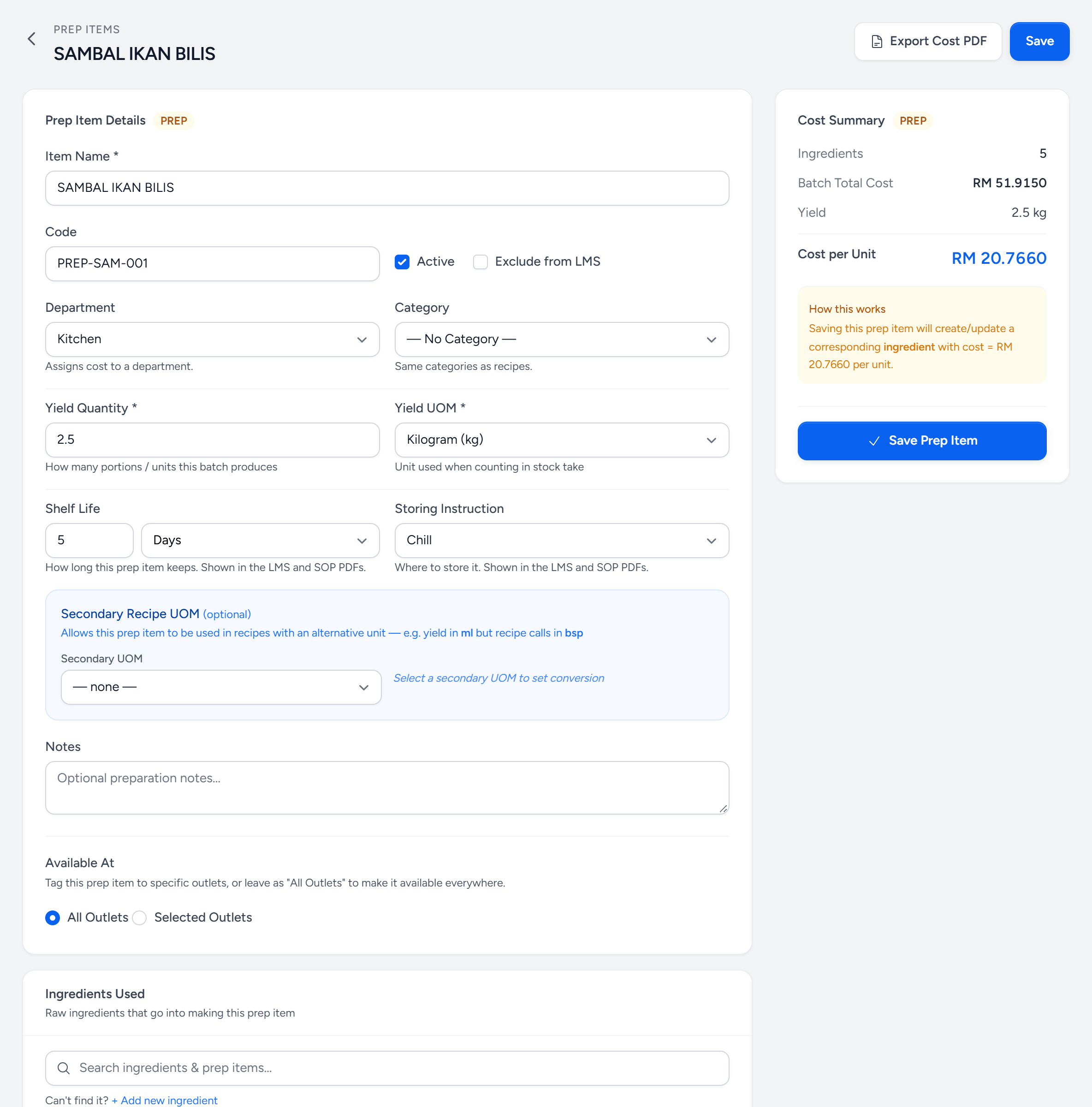The image size is (1092, 1107).
Task: Click the document icon on Export Cost PDF
Action: tap(877, 41)
